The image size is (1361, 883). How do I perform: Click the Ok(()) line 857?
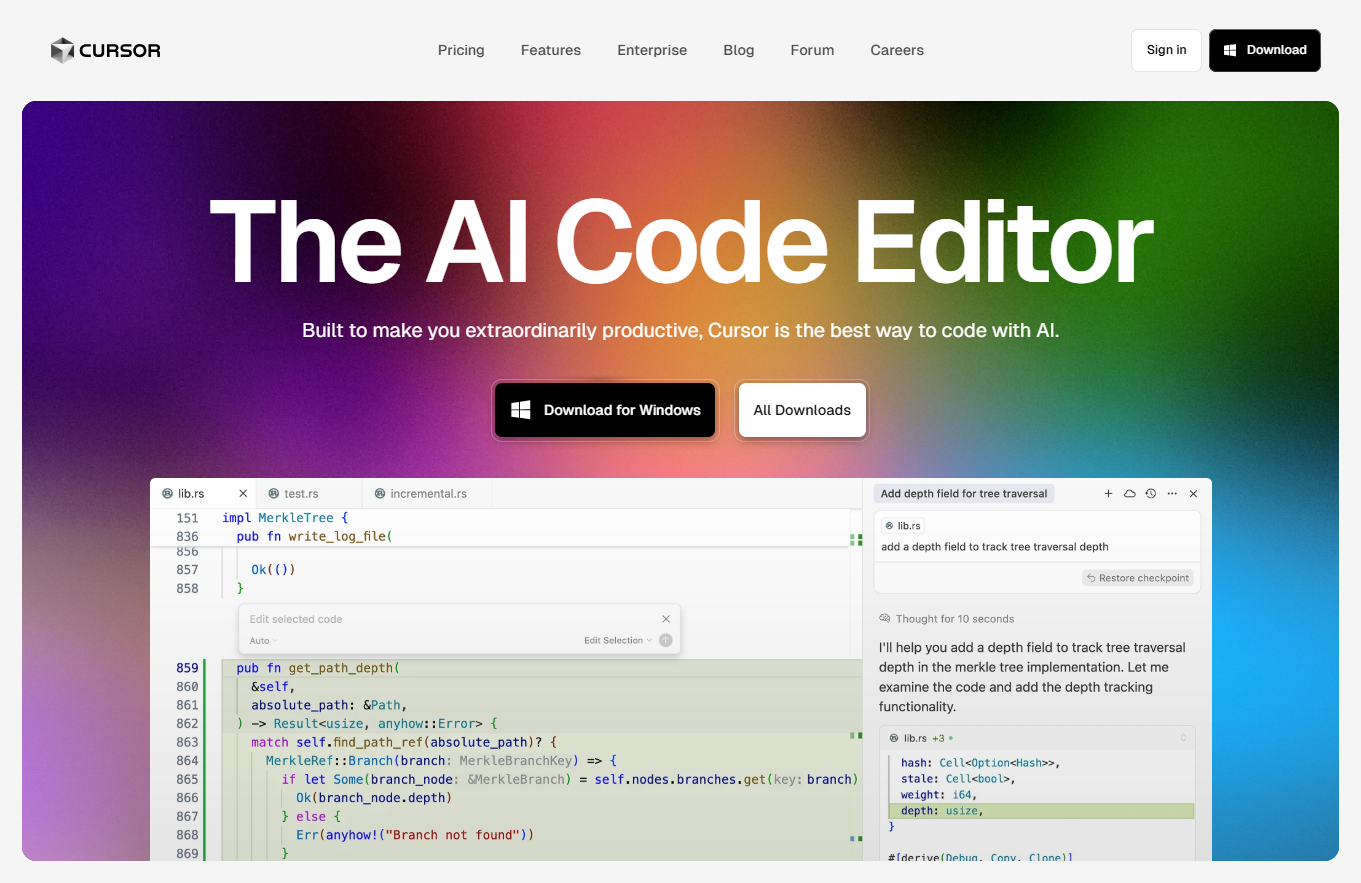(x=273, y=570)
